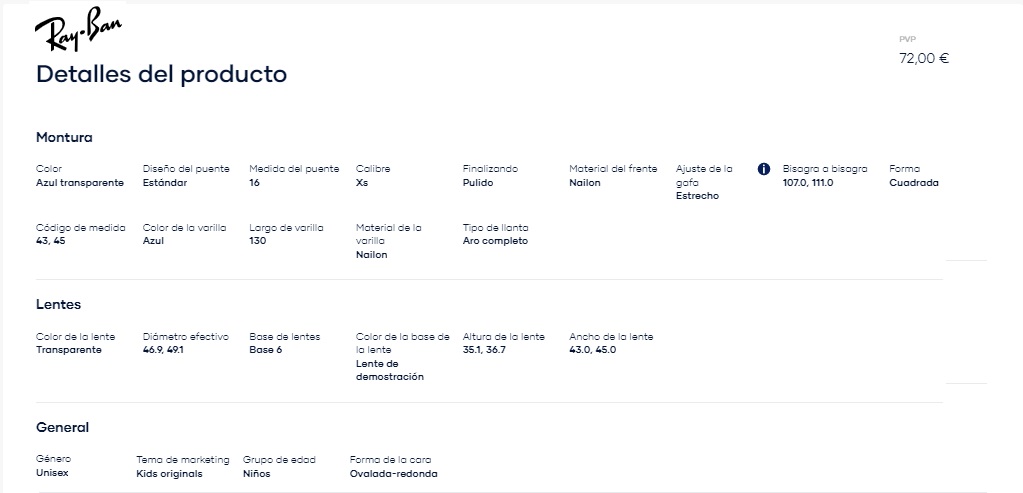Click the Lente de demostración value
The image size is (1023, 493).
[x=389, y=370]
